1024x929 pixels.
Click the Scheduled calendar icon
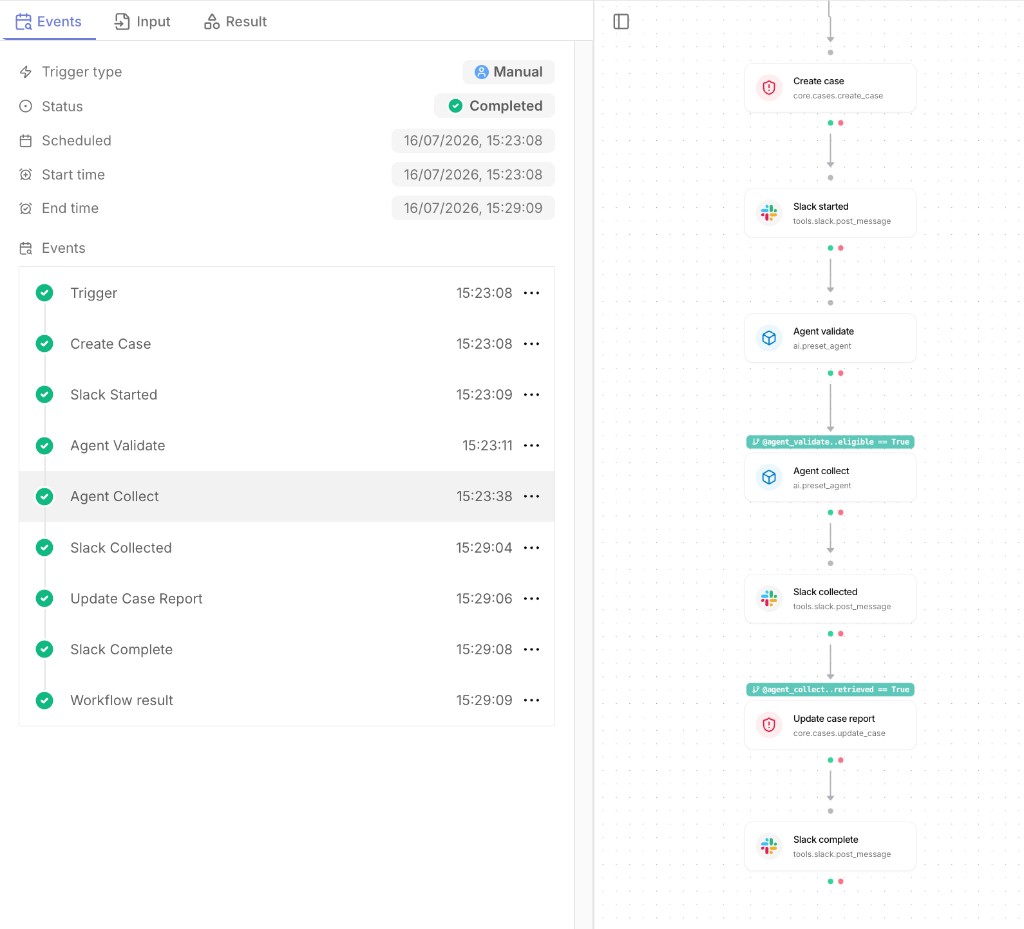(x=25, y=140)
